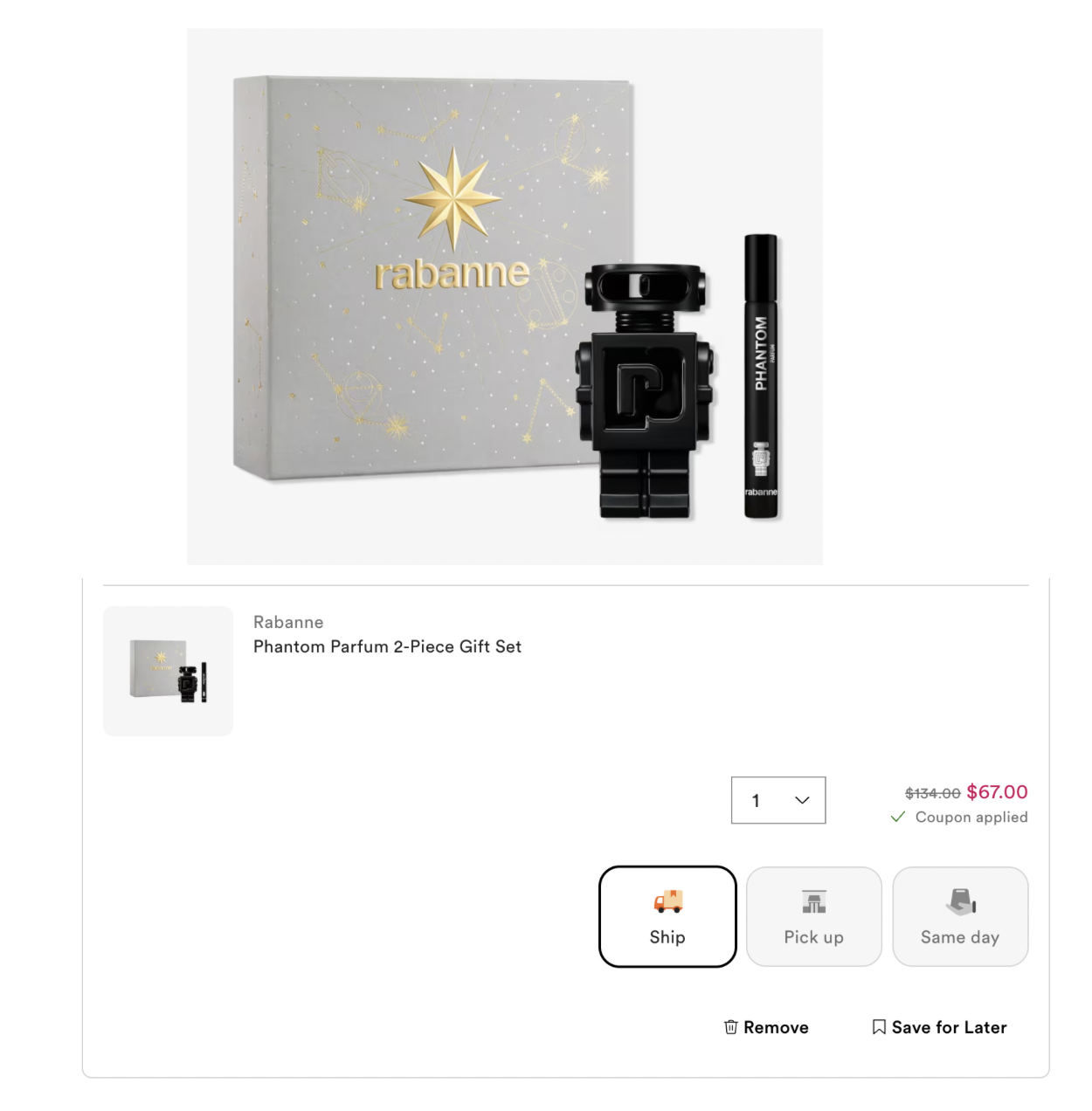Select the Ship fulfillment option
The width and height of the screenshot is (1092, 1111).
click(667, 916)
